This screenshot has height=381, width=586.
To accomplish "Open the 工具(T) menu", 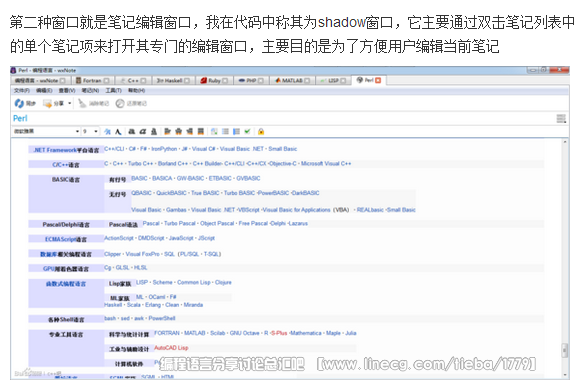I will point(113,90).
